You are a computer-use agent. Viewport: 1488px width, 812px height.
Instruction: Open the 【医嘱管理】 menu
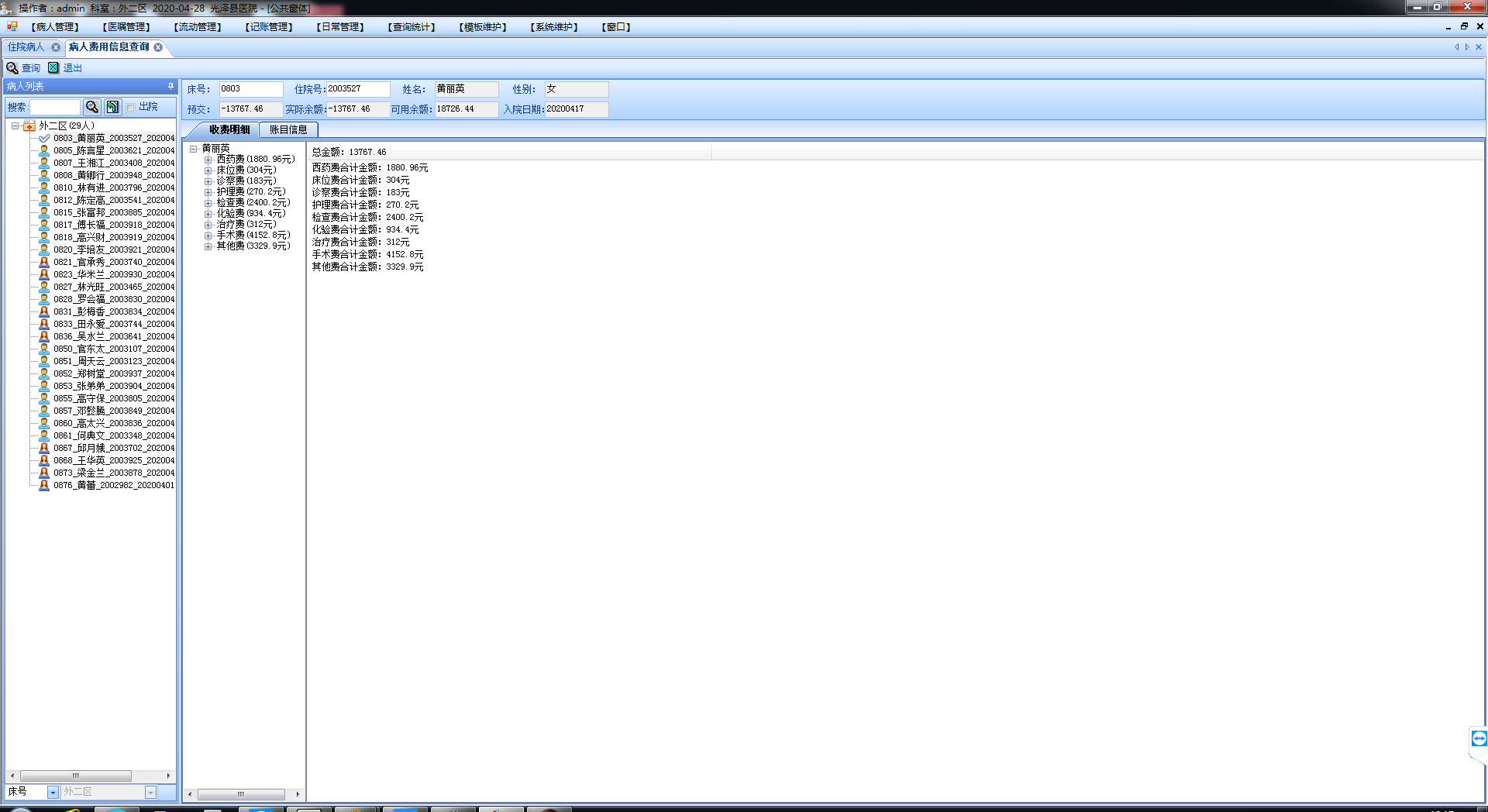point(126,27)
